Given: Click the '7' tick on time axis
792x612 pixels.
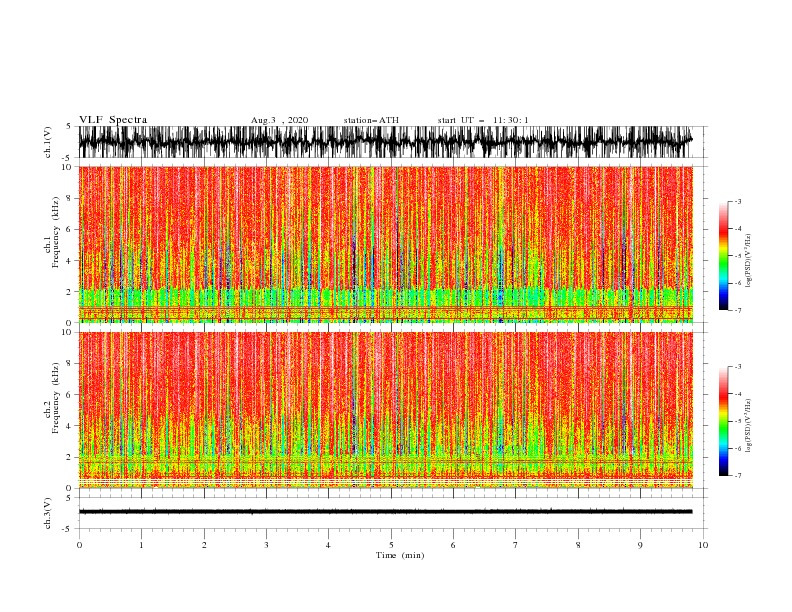Looking at the screenshot, I should coord(516,545).
